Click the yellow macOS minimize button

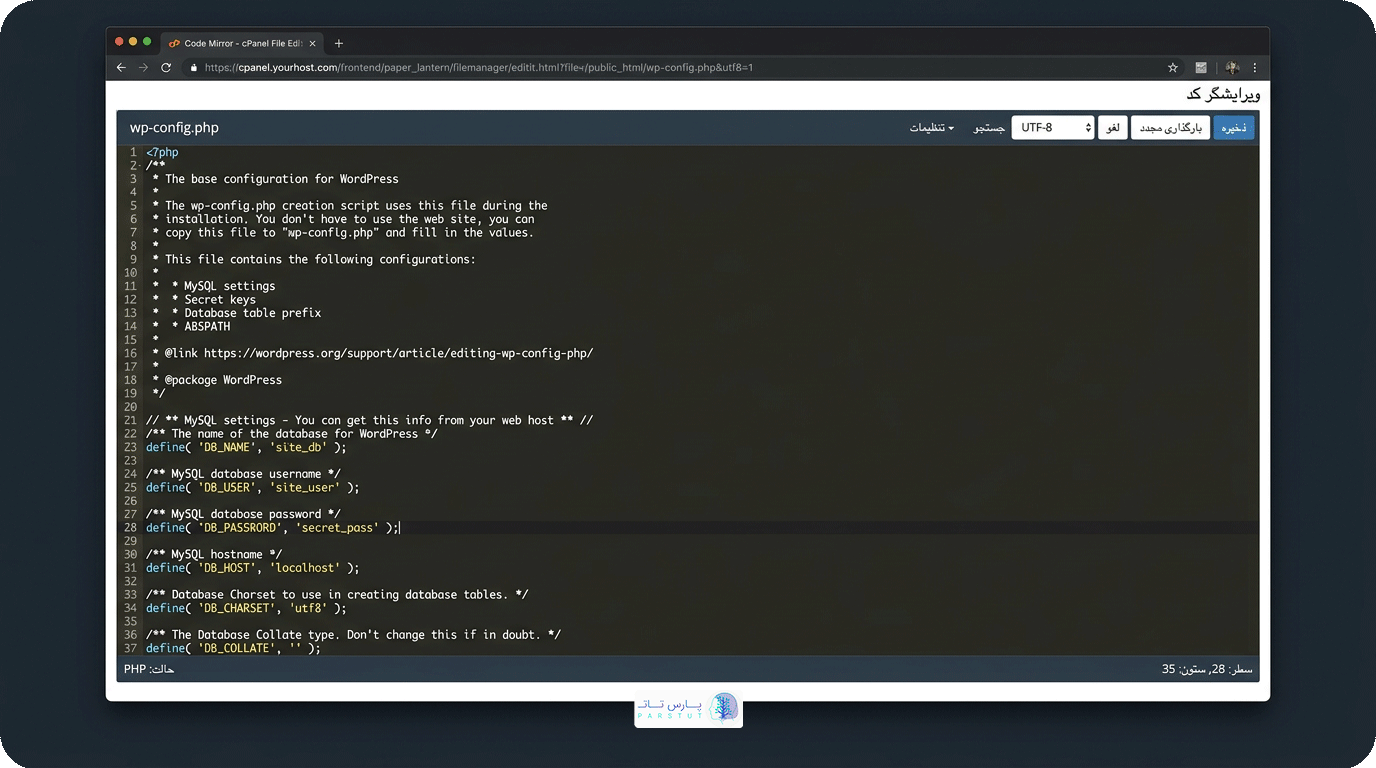pos(133,42)
